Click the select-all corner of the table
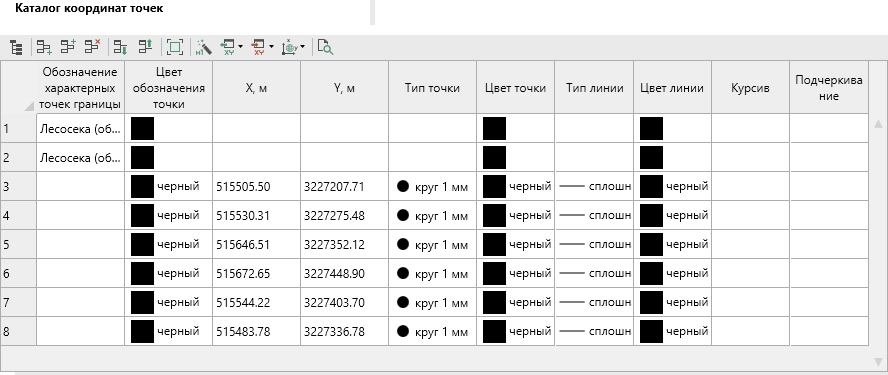 pos(19,87)
